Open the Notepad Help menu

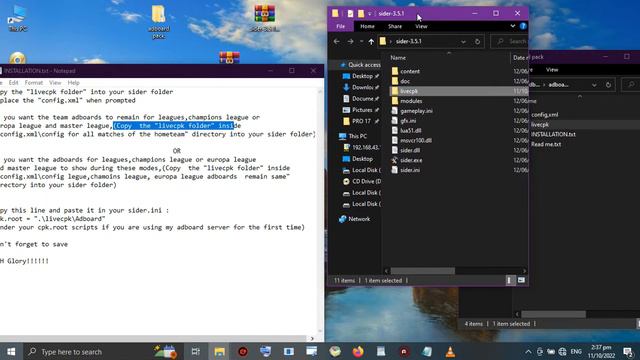pyautogui.click(x=73, y=82)
